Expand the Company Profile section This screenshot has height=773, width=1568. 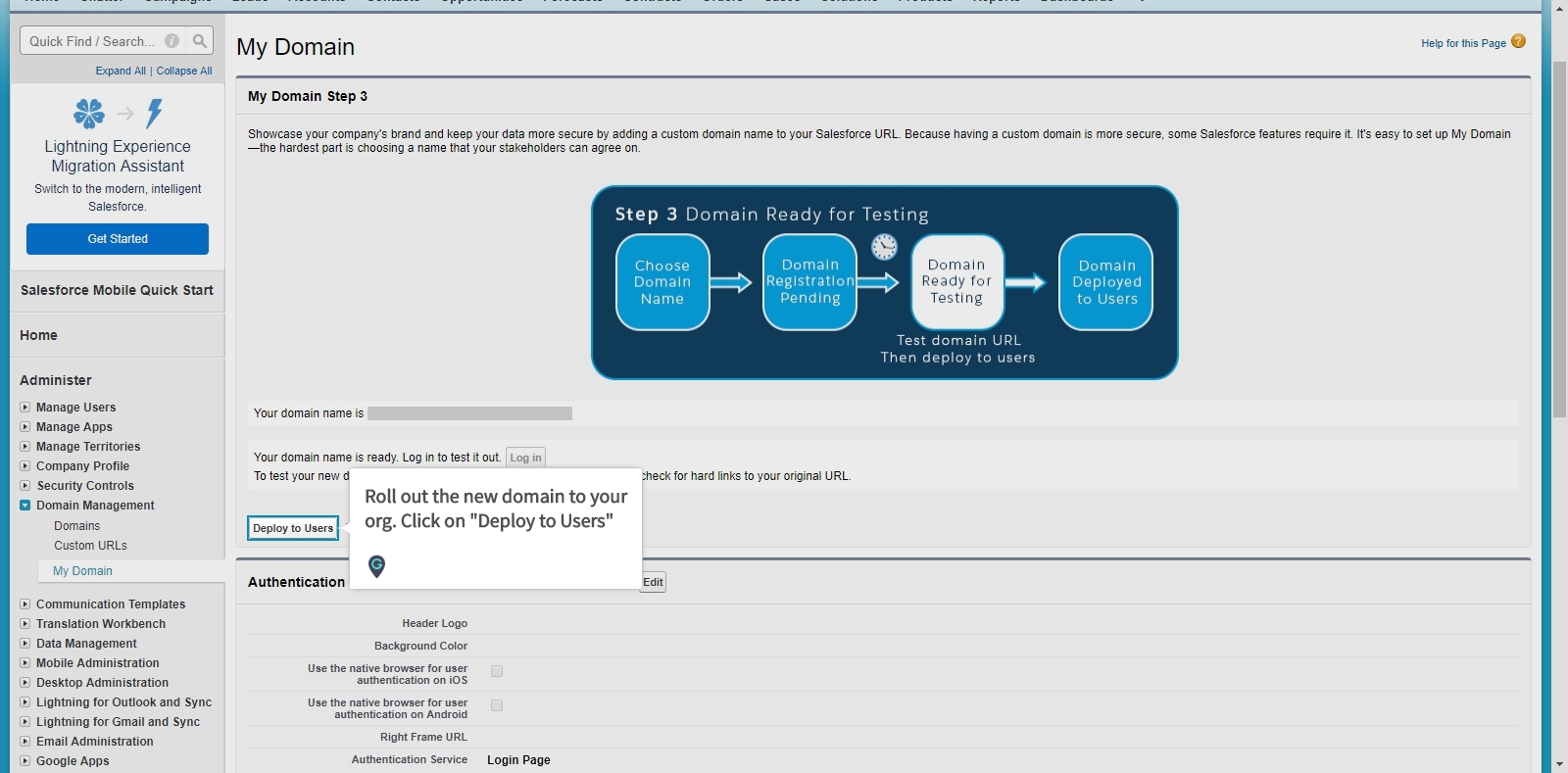coord(25,465)
